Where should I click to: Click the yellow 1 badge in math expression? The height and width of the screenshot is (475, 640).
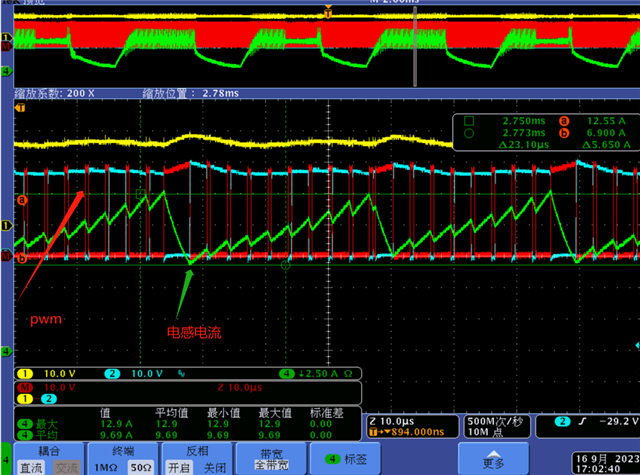point(24,399)
